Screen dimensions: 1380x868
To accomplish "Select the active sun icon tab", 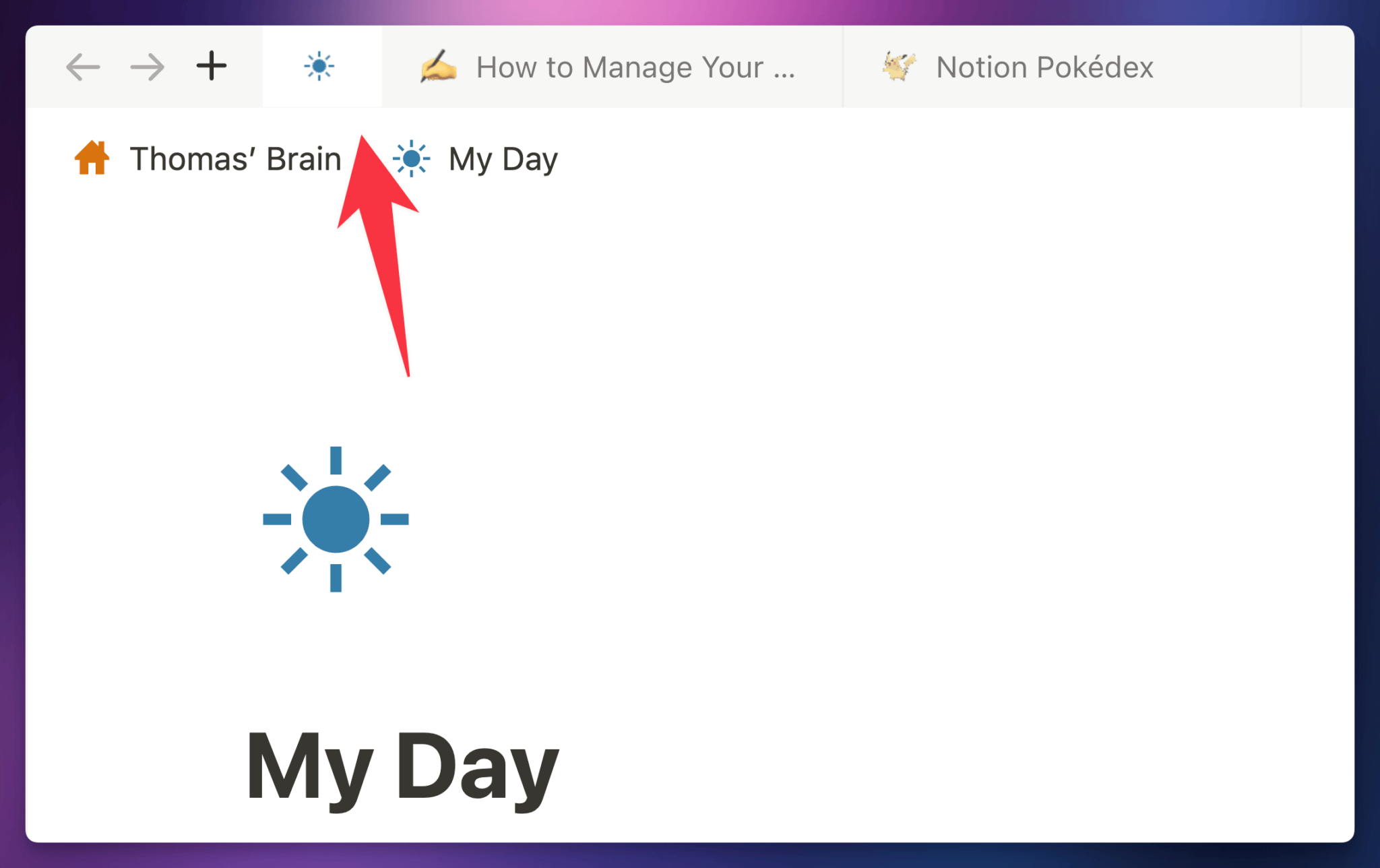I will tap(319, 66).
